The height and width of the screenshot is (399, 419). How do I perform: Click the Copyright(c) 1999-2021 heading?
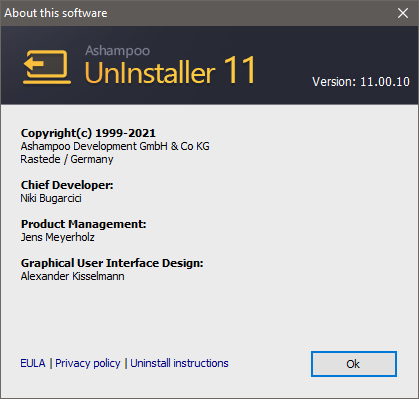[88, 133]
